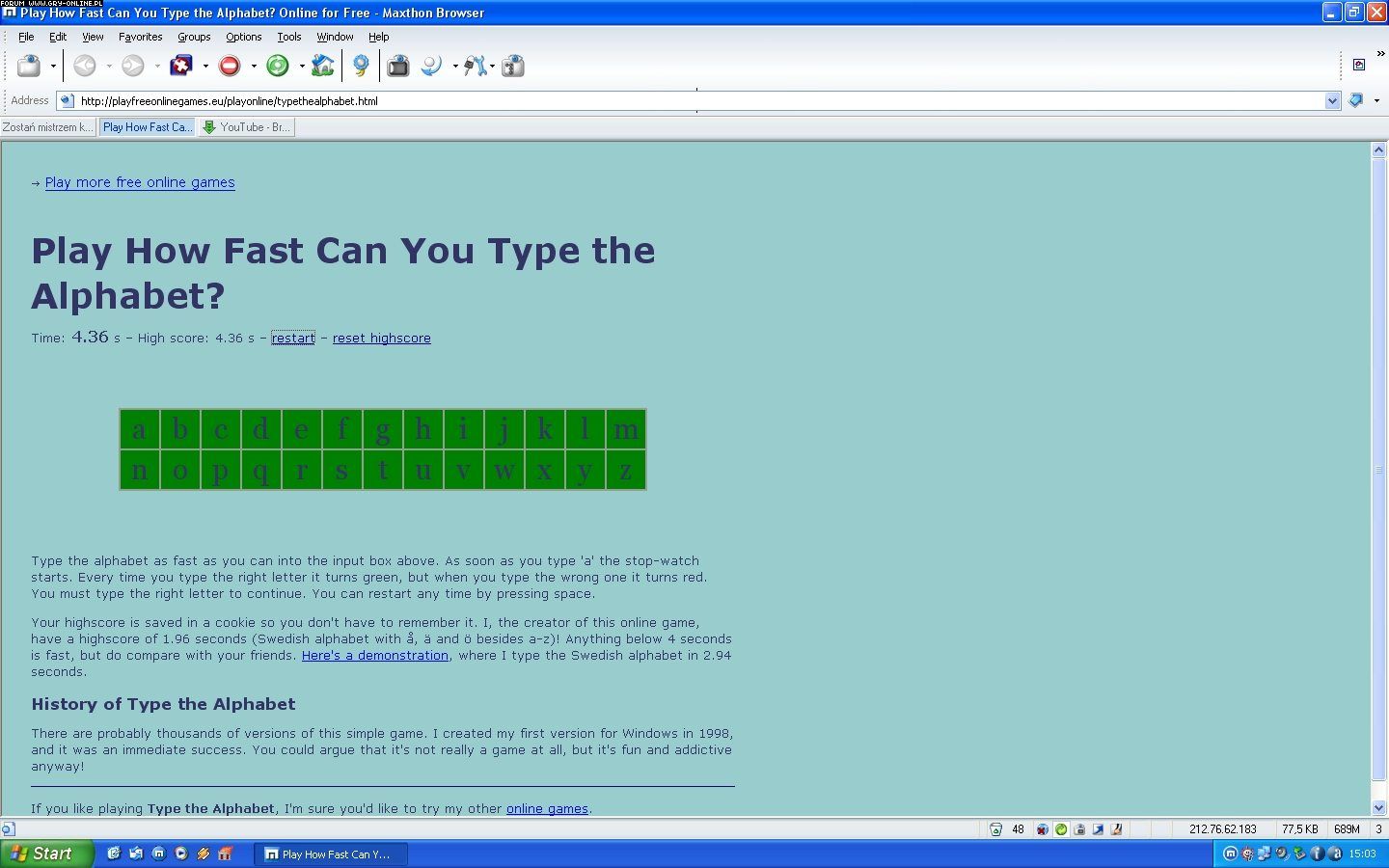Click the '212.76.62.183' IP status bar entry

[x=1222, y=829]
